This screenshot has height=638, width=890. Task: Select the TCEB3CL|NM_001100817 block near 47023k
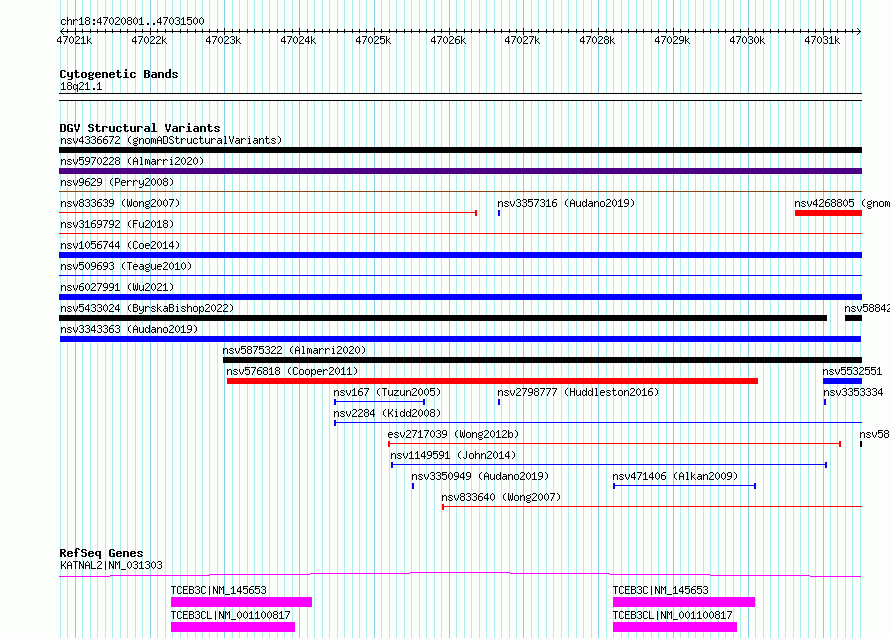tap(233, 627)
